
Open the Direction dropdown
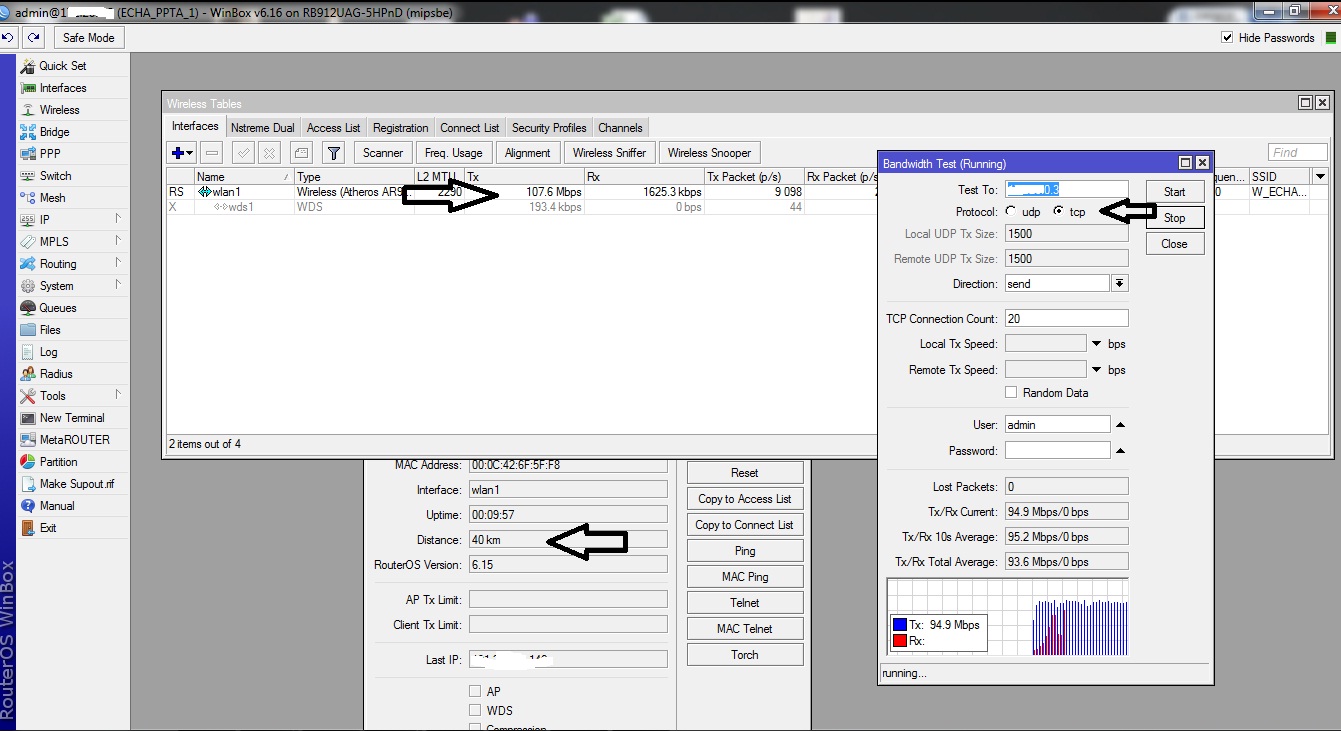pyautogui.click(x=1120, y=284)
